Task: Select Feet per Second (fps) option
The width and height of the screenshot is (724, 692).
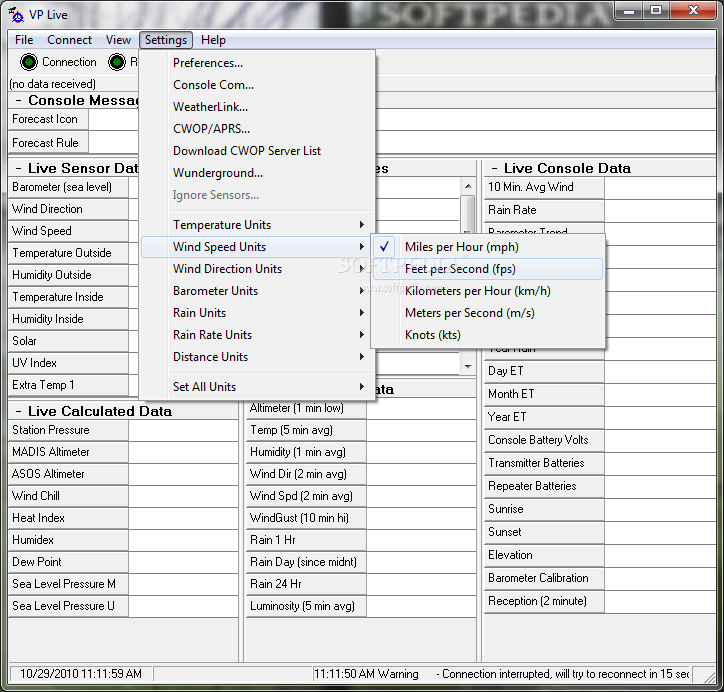Action: tap(488, 269)
